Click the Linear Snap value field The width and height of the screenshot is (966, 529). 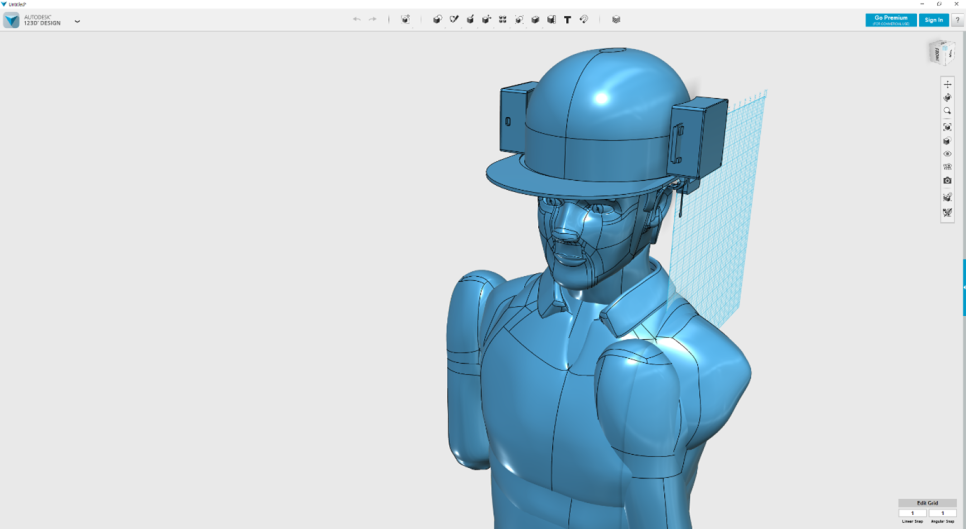tap(912, 513)
